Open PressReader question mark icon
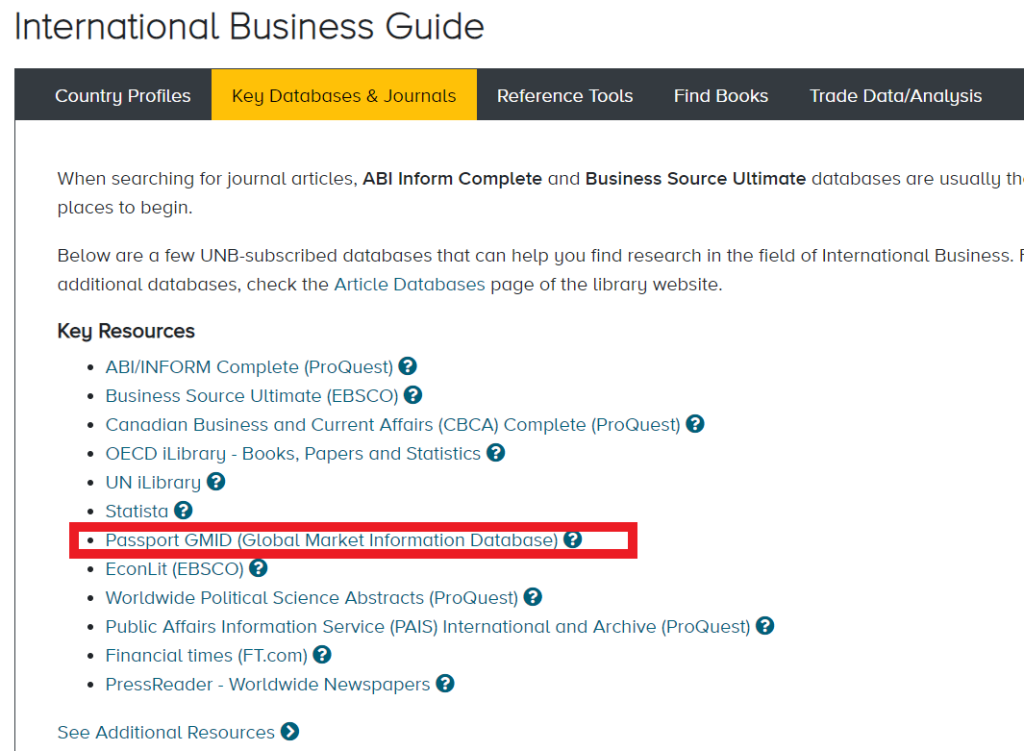The width and height of the screenshot is (1024, 751). [445, 684]
